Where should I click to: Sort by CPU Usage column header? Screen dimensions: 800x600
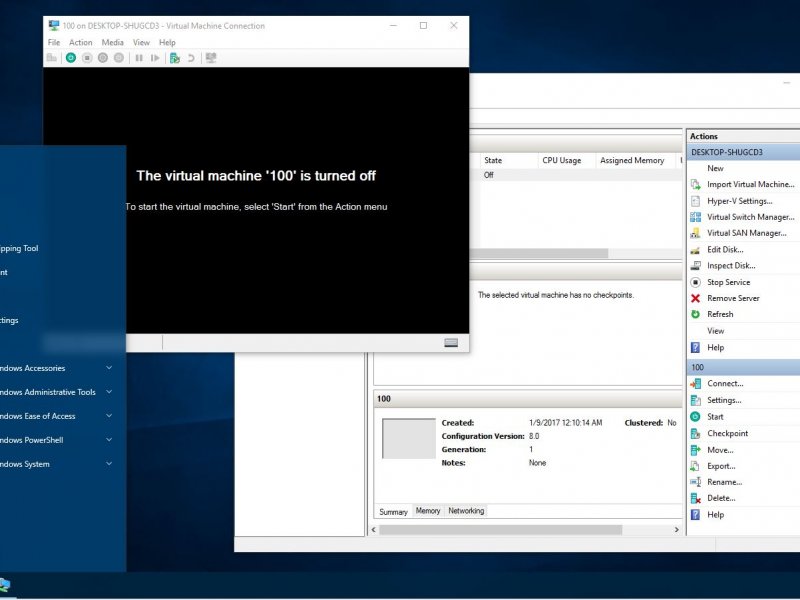(x=566, y=160)
